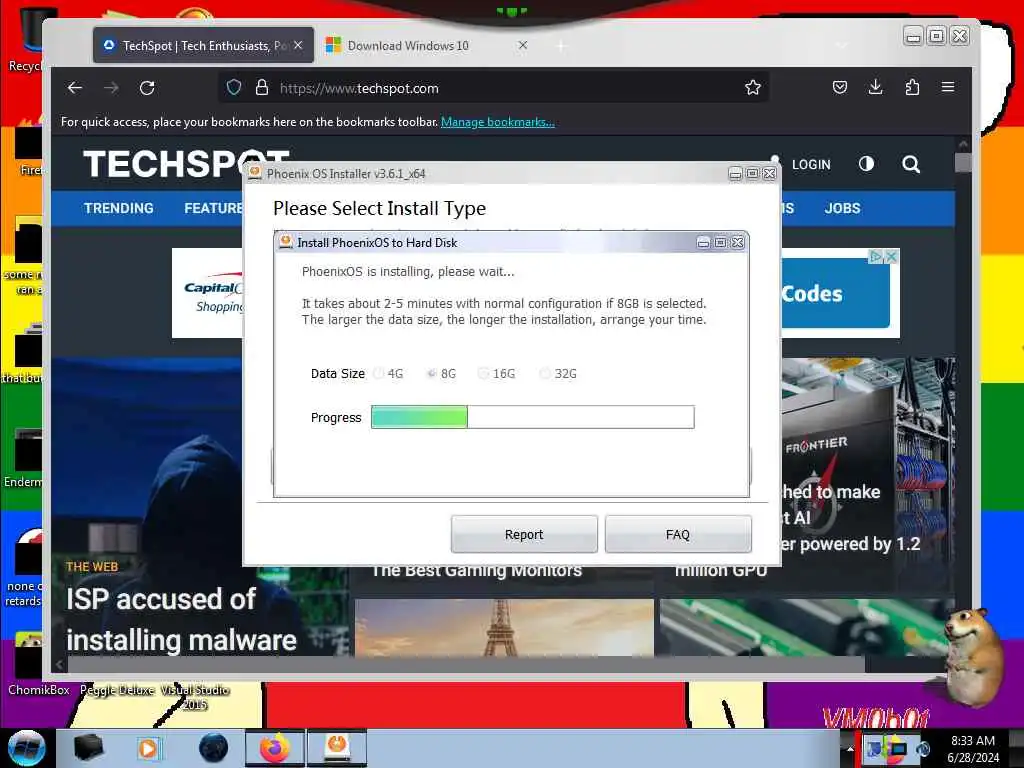Open the Firefox extensions icon
Screen dimensions: 1024x768
(912, 87)
